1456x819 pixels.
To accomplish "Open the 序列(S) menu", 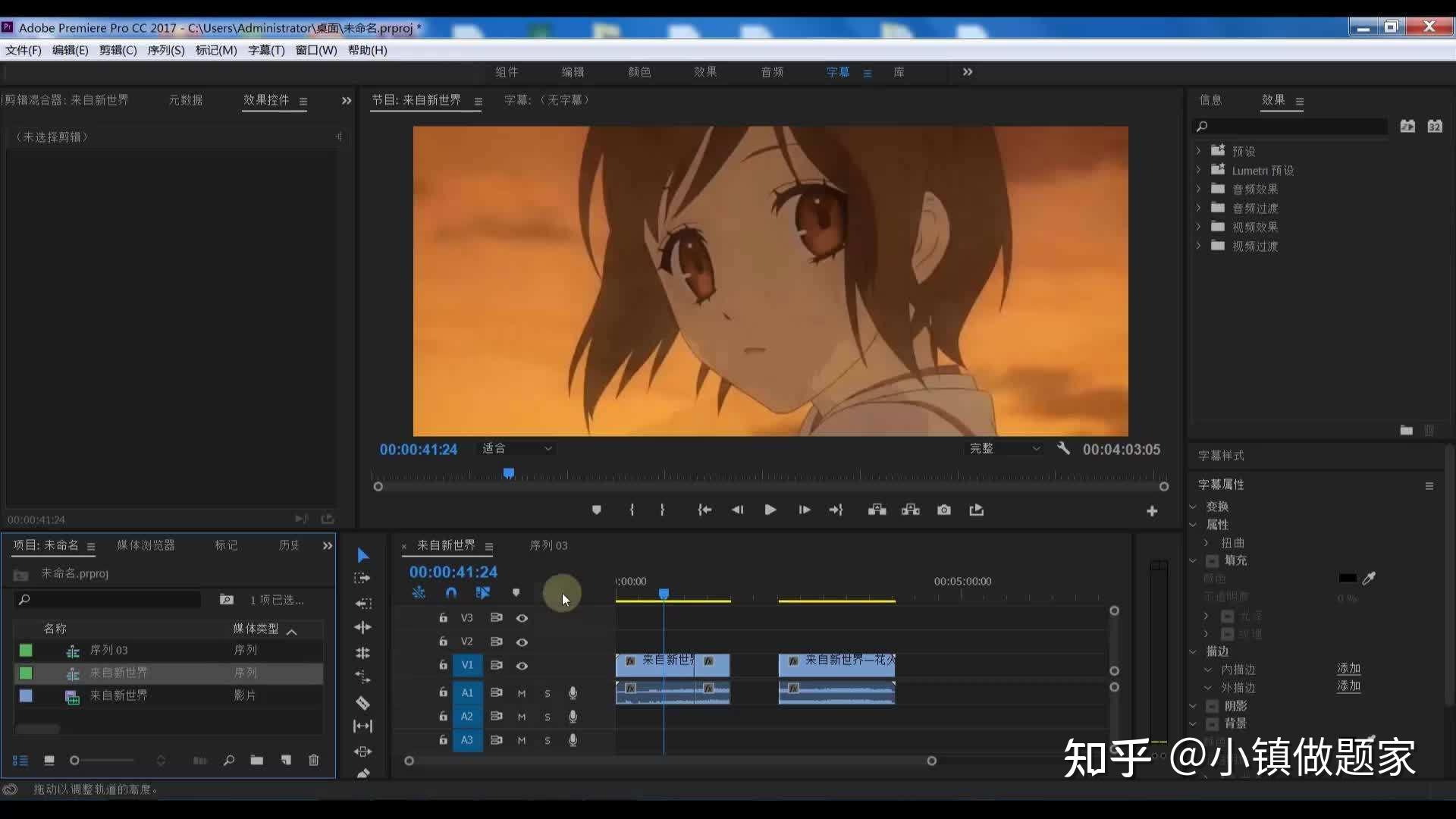I will 166,50.
